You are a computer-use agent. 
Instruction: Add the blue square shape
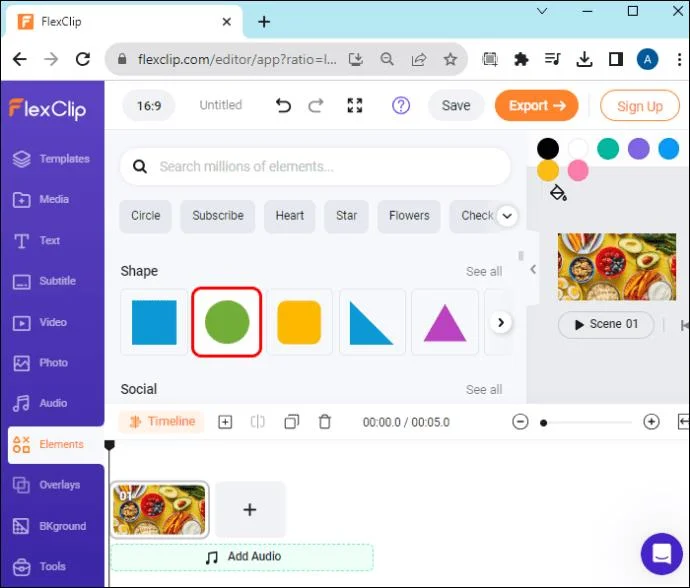click(x=154, y=322)
